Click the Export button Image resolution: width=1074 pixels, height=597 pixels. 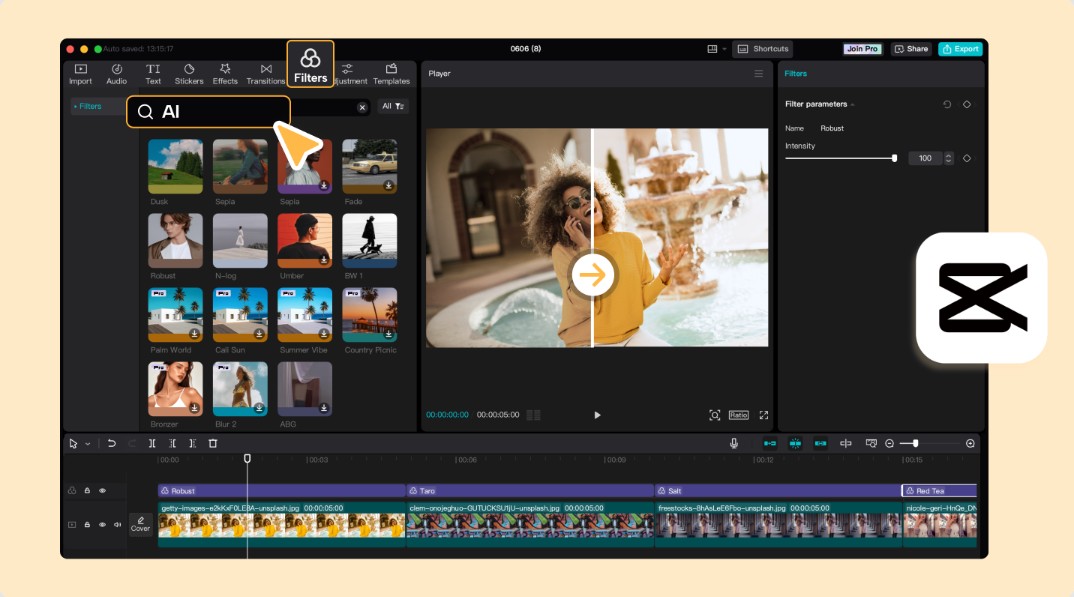click(x=960, y=49)
